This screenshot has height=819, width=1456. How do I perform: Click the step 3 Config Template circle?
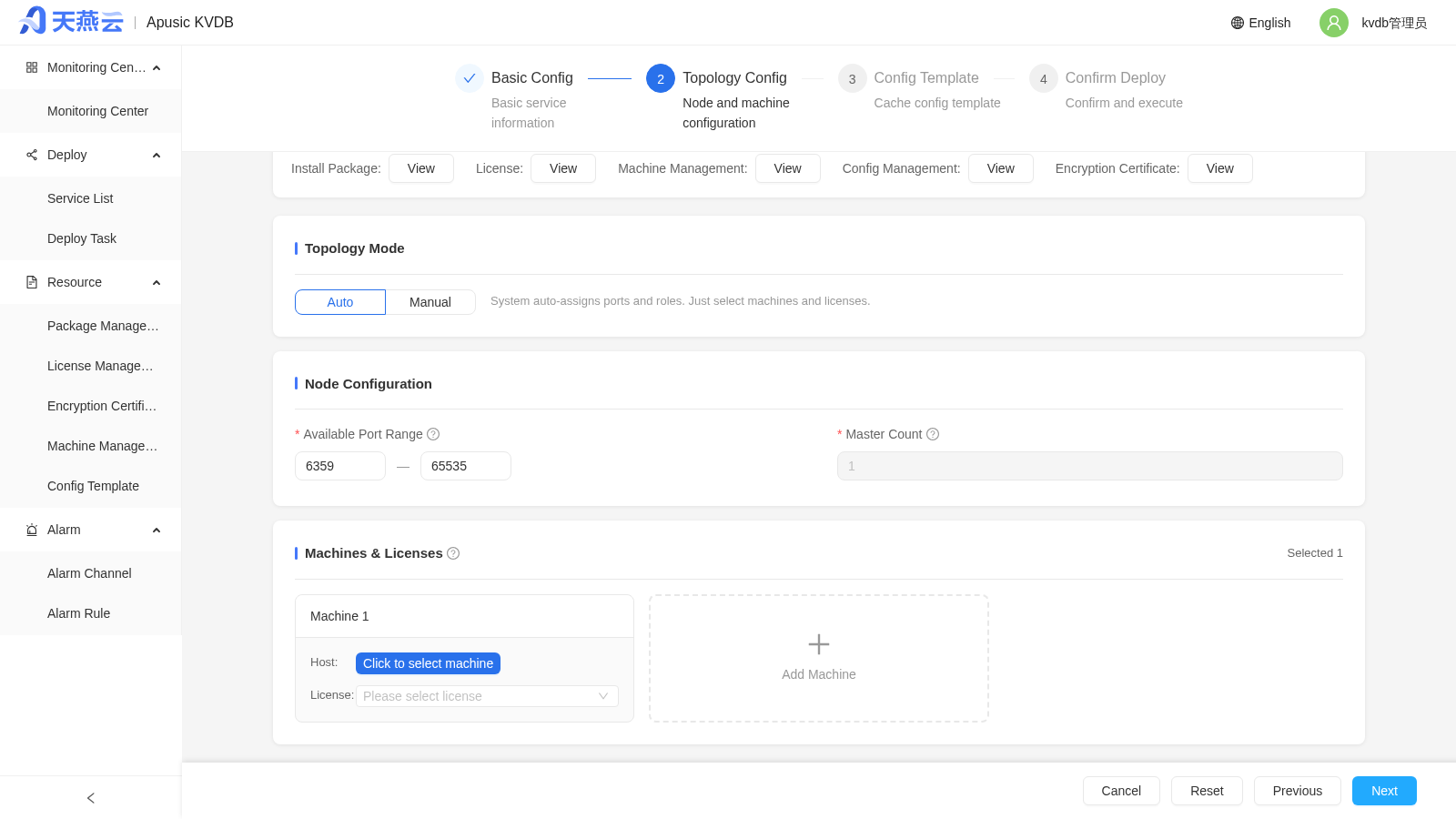coord(852,78)
